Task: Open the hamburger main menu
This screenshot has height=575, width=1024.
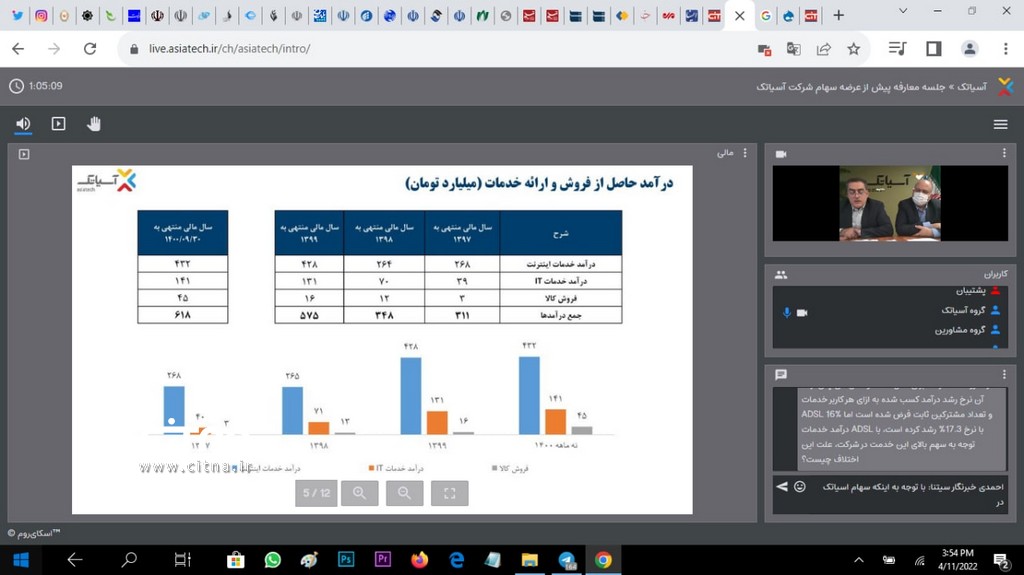Action: coord(1000,124)
